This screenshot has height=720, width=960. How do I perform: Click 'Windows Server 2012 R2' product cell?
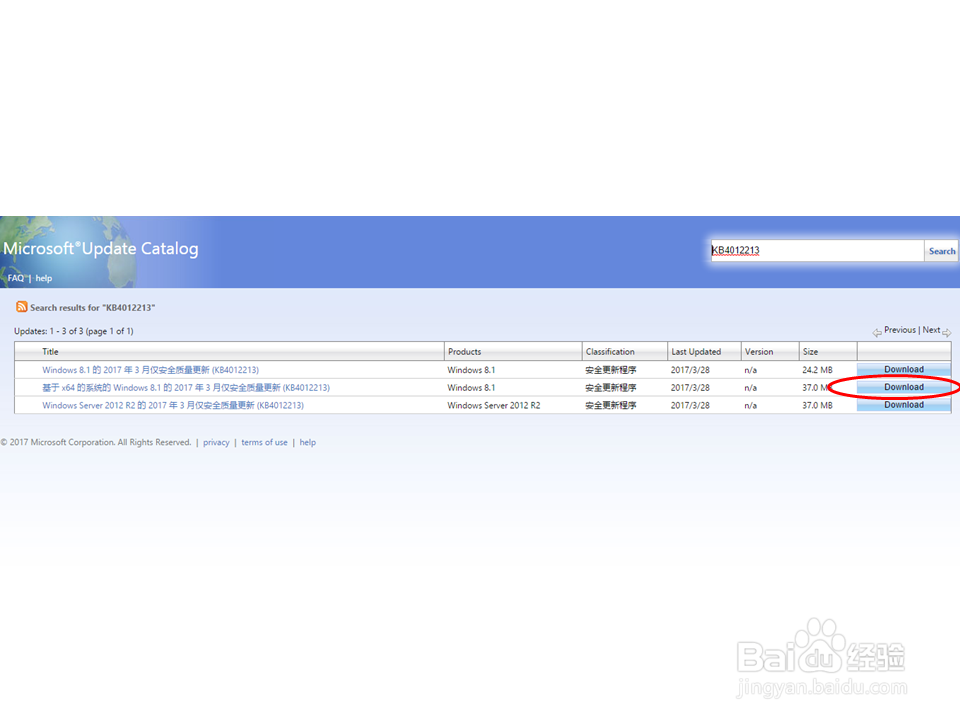[493, 405]
